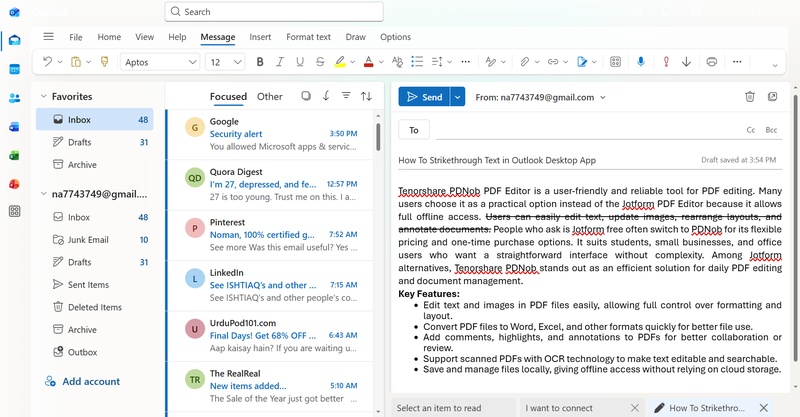Open the Aptos font name dropdown
The height and width of the screenshot is (417, 800).
pyautogui.click(x=160, y=62)
